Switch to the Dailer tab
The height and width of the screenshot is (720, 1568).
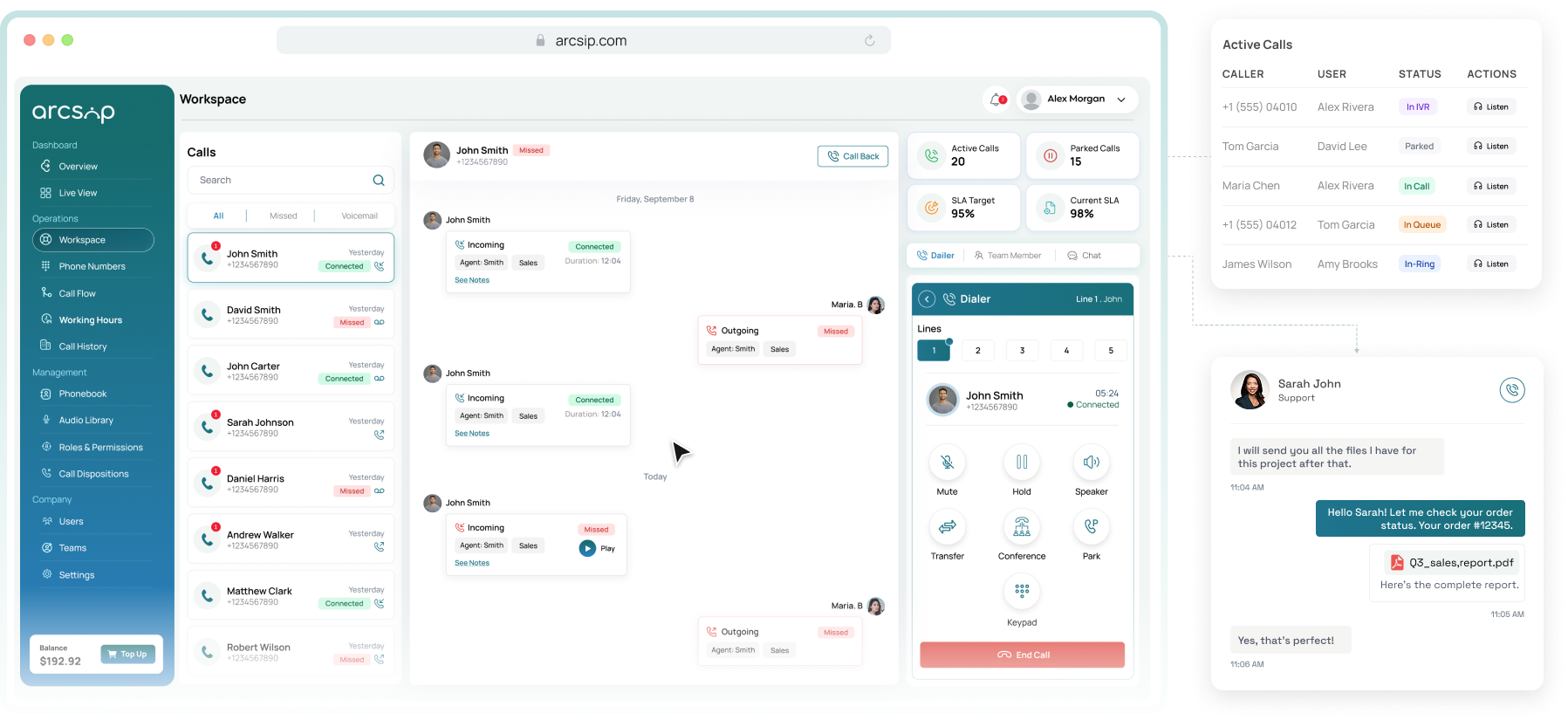point(935,256)
